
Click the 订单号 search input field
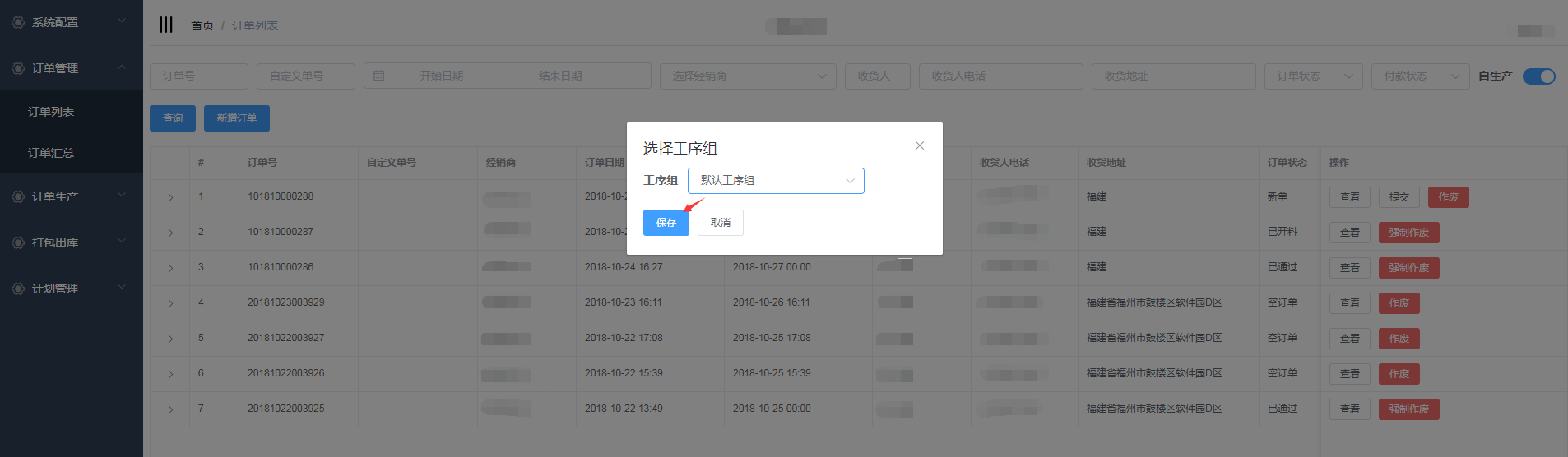pos(198,76)
